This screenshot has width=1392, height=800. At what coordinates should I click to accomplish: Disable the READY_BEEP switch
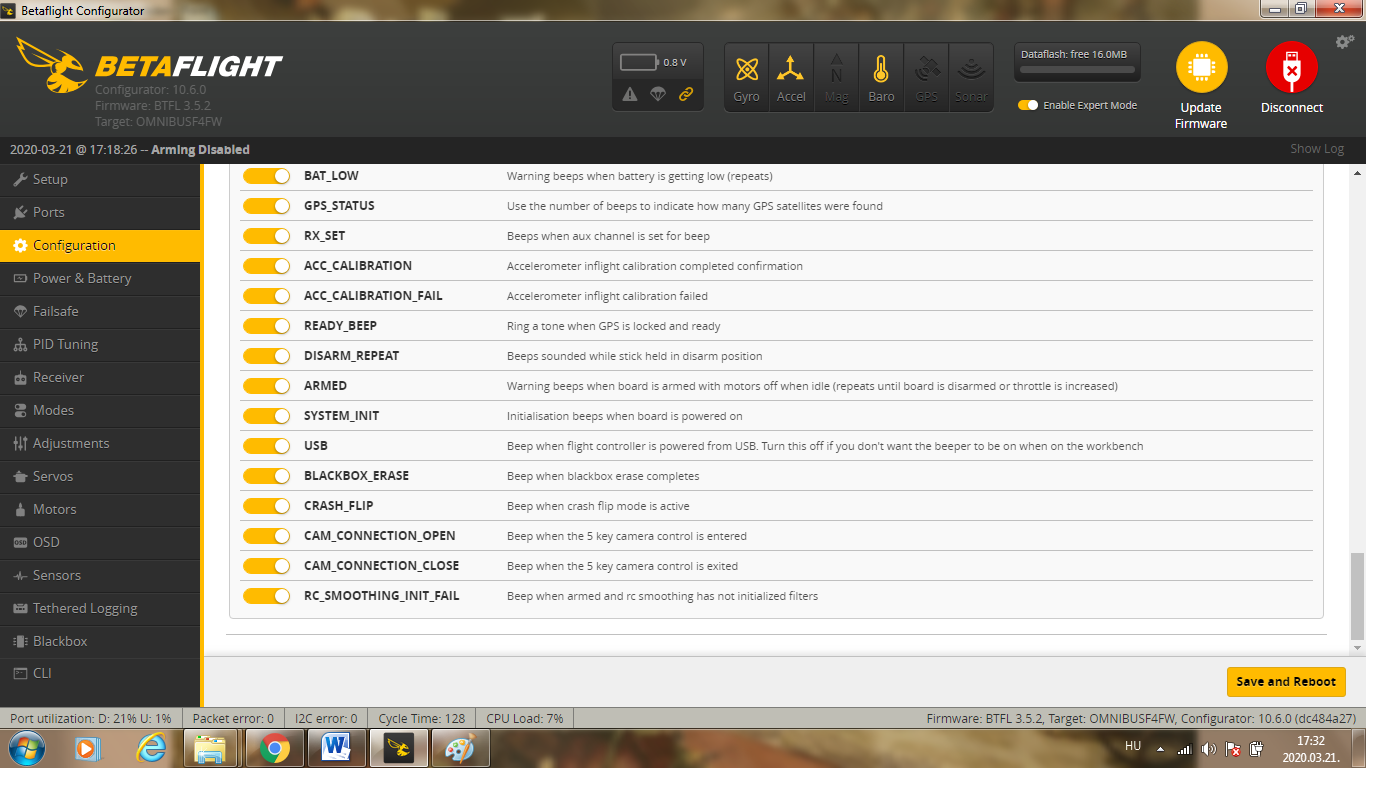(266, 326)
